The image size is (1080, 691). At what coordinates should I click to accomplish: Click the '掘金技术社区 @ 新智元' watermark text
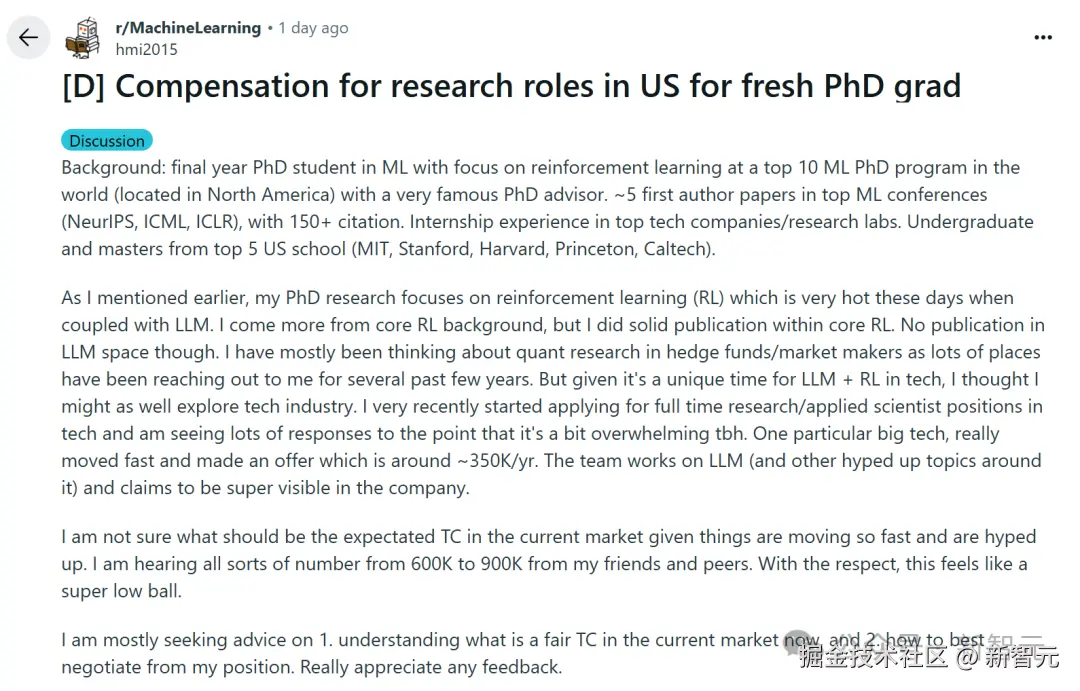pyautogui.click(x=928, y=658)
